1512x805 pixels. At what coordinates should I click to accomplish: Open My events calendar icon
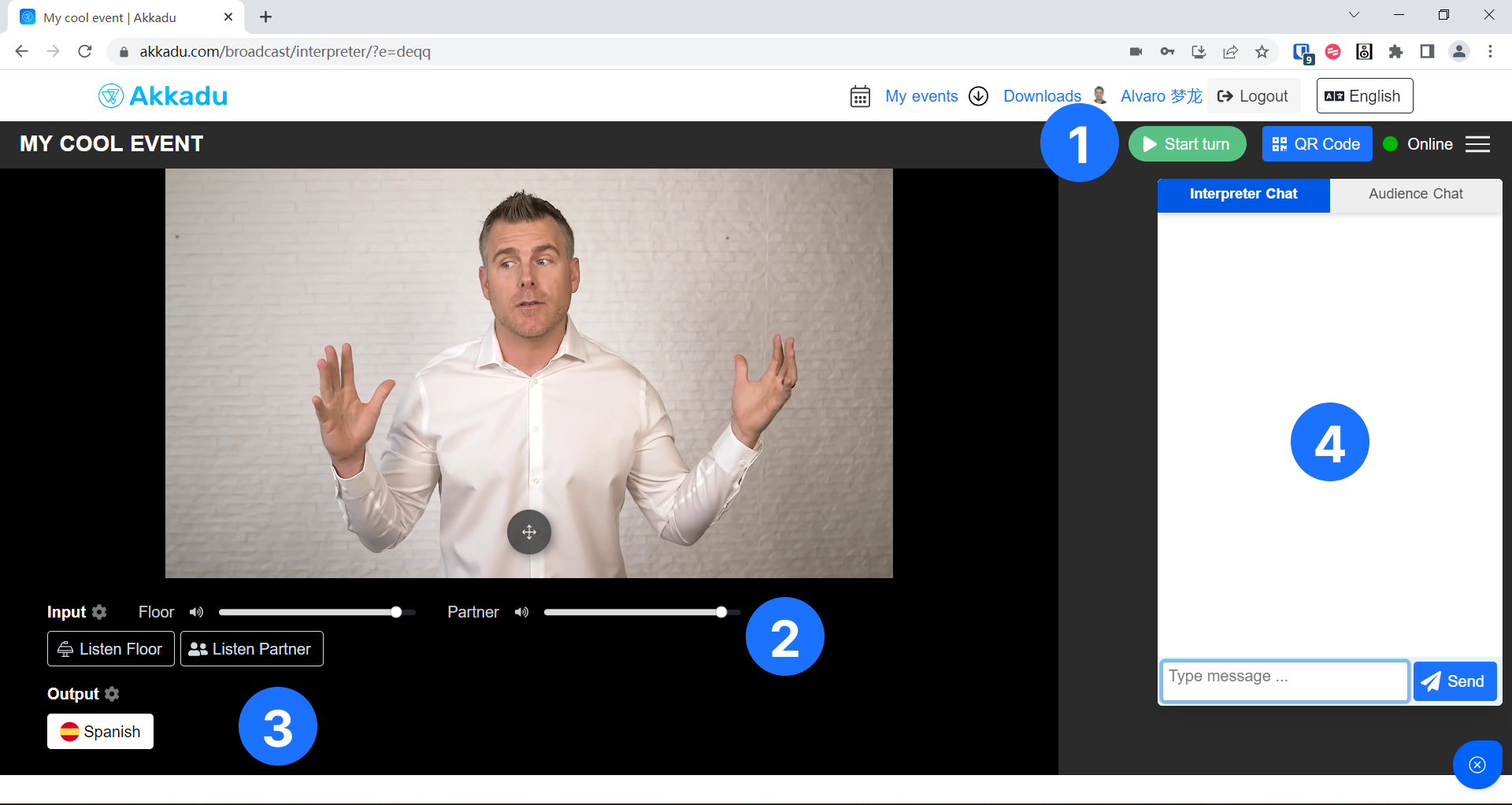click(x=860, y=96)
